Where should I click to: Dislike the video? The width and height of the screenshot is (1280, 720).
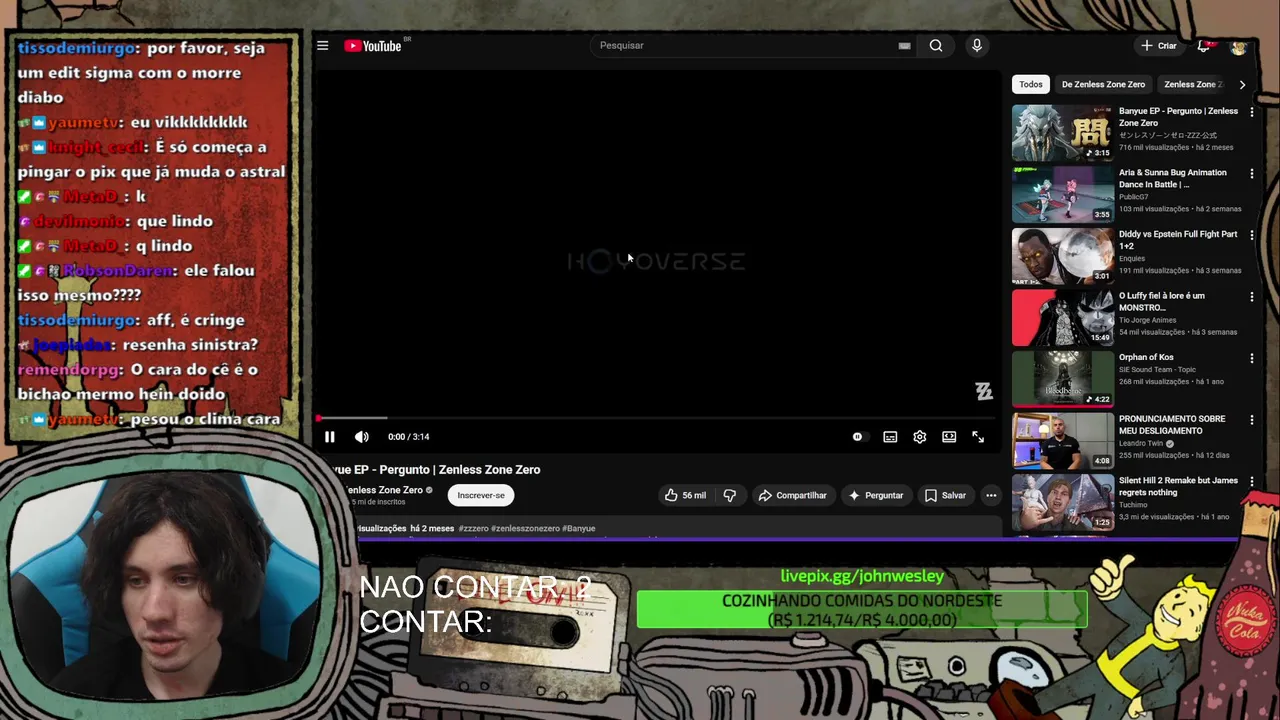tap(730, 495)
